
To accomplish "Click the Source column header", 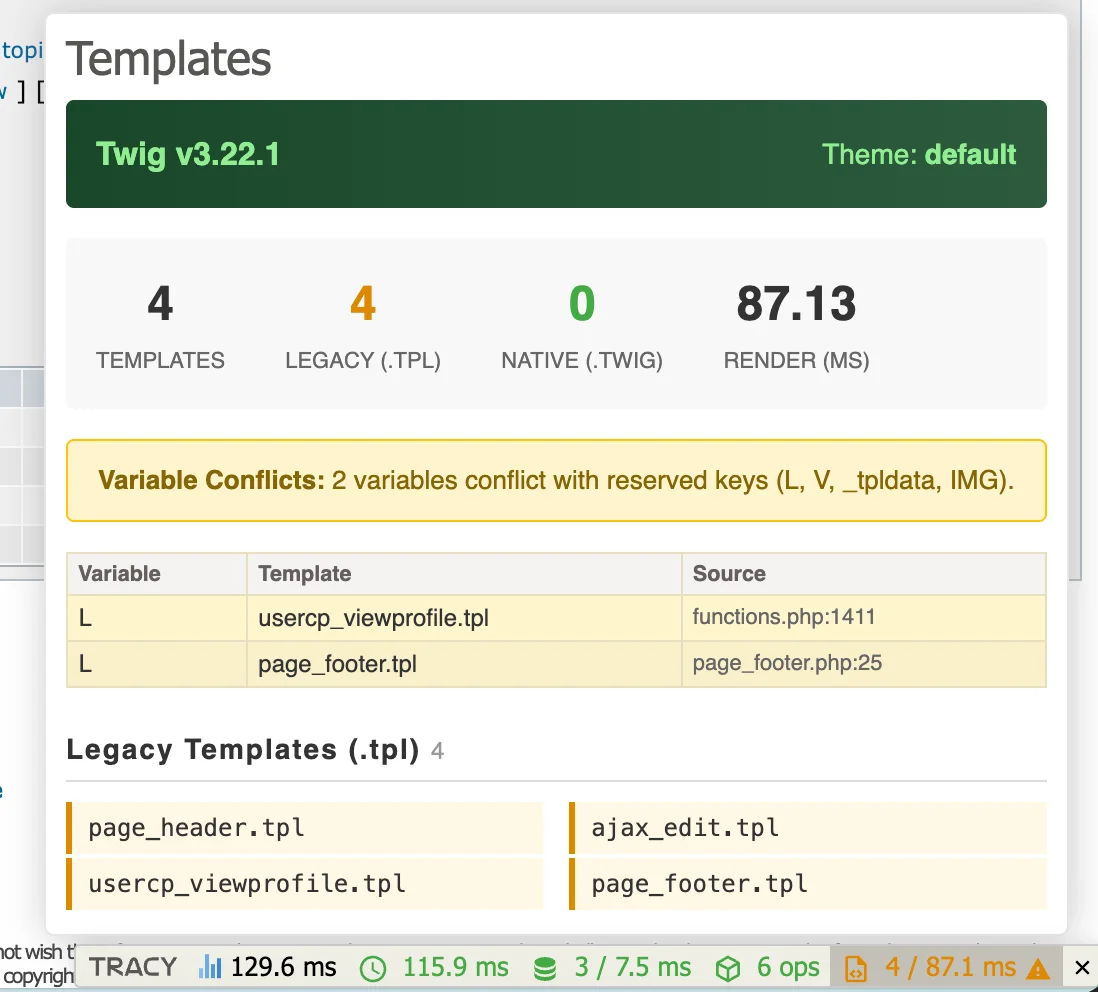I will [x=864, y=573].
